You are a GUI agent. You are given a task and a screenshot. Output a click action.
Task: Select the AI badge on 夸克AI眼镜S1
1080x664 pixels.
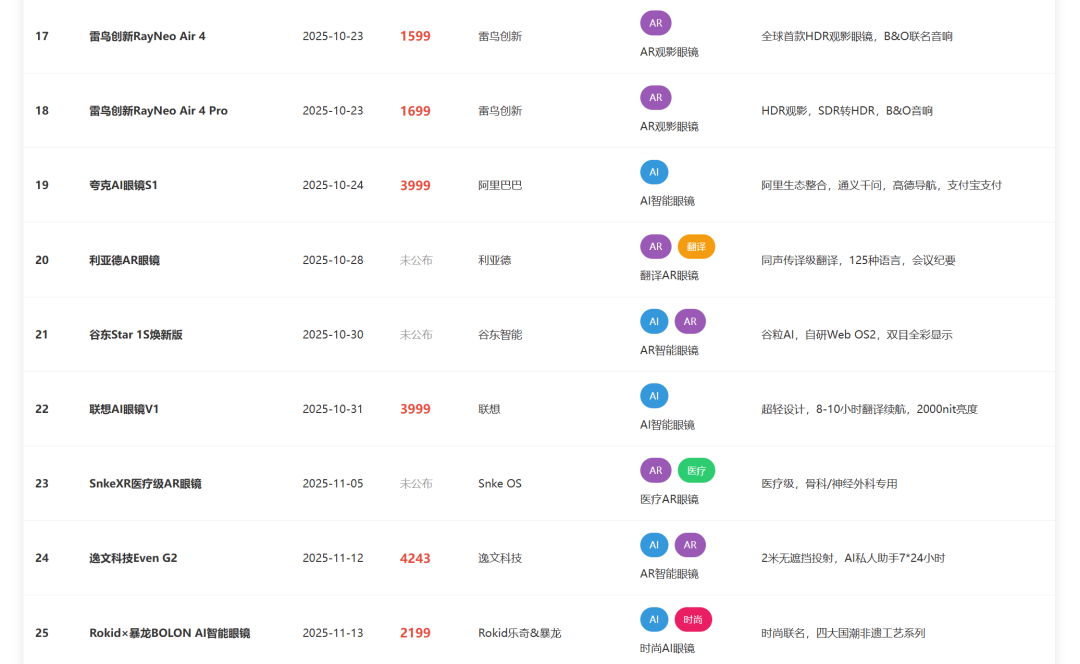tap(654, 172)
